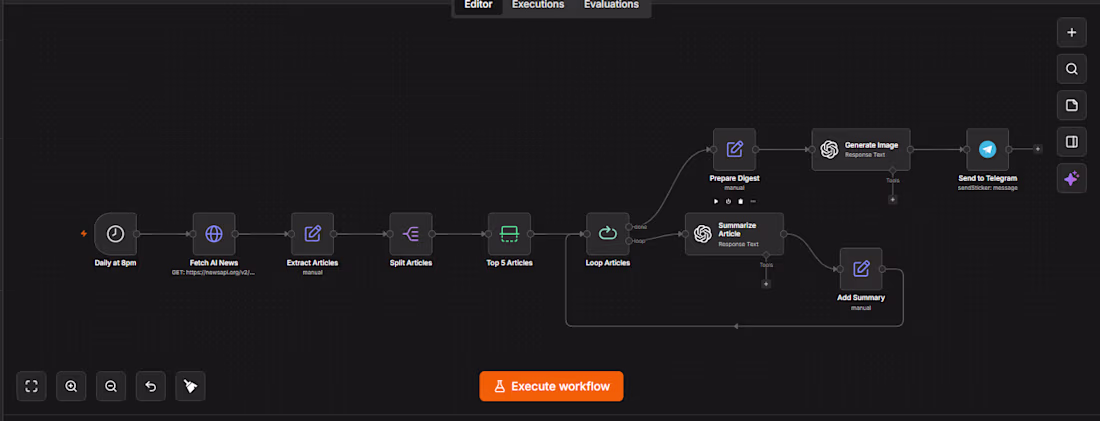Tidy up the workflow with the broom icon
Viewport: 1100px width, 421px height.
[x=190, y=386]
